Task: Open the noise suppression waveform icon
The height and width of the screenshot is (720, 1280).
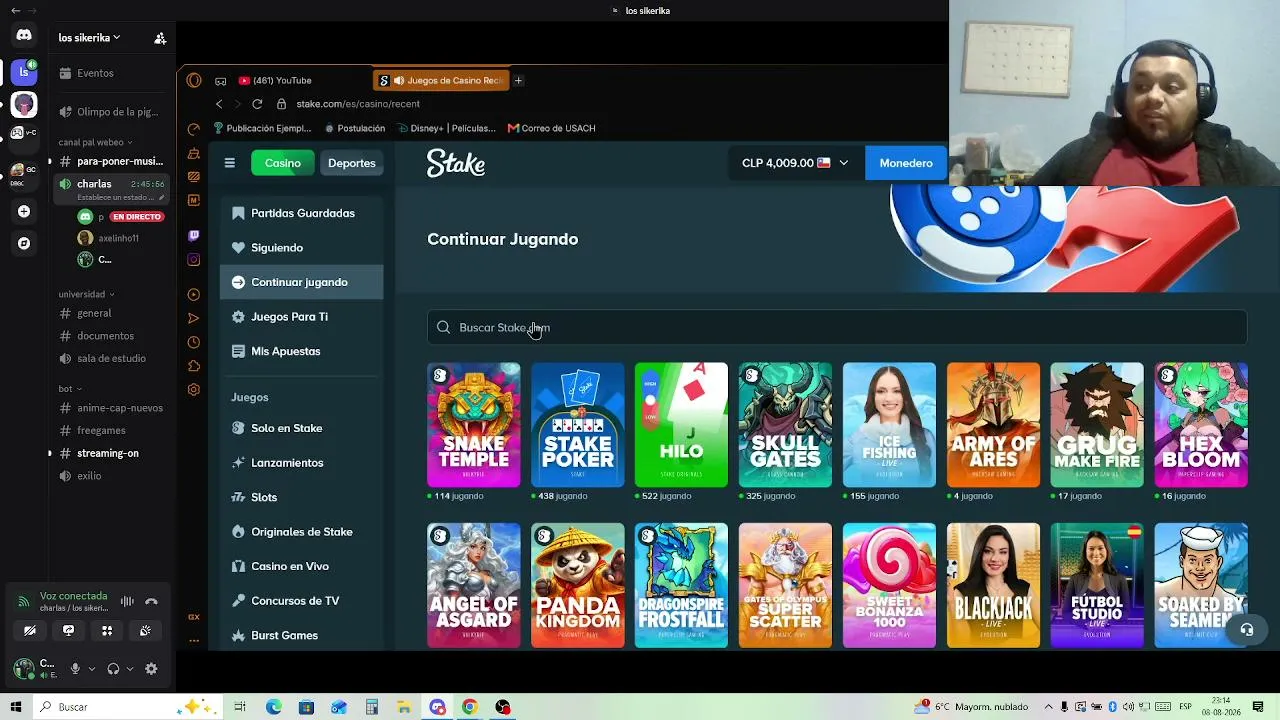Action: 127,601
